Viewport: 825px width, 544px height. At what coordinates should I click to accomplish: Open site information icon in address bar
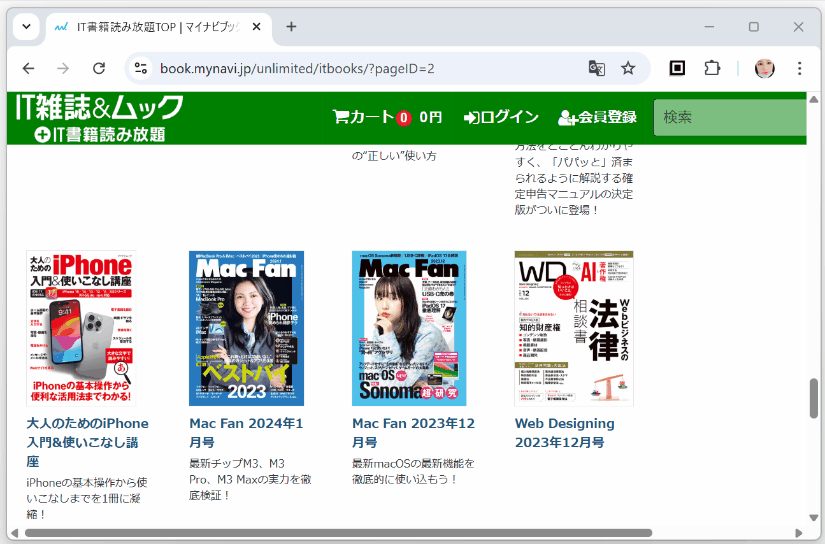140,68
